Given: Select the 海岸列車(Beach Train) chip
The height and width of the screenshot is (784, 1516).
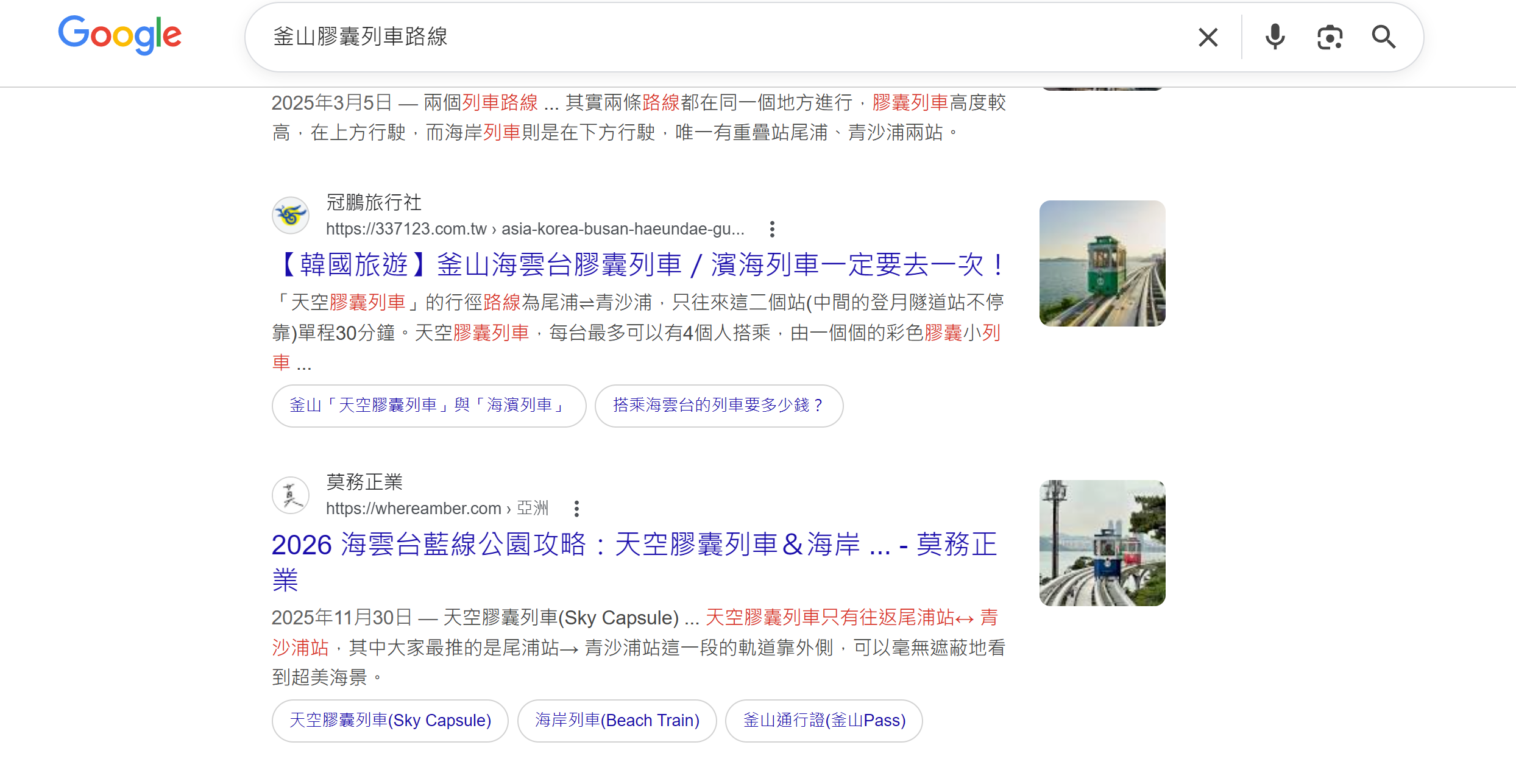Looking at the screenshot, I should pyautogui.click(x=617, y=721).
